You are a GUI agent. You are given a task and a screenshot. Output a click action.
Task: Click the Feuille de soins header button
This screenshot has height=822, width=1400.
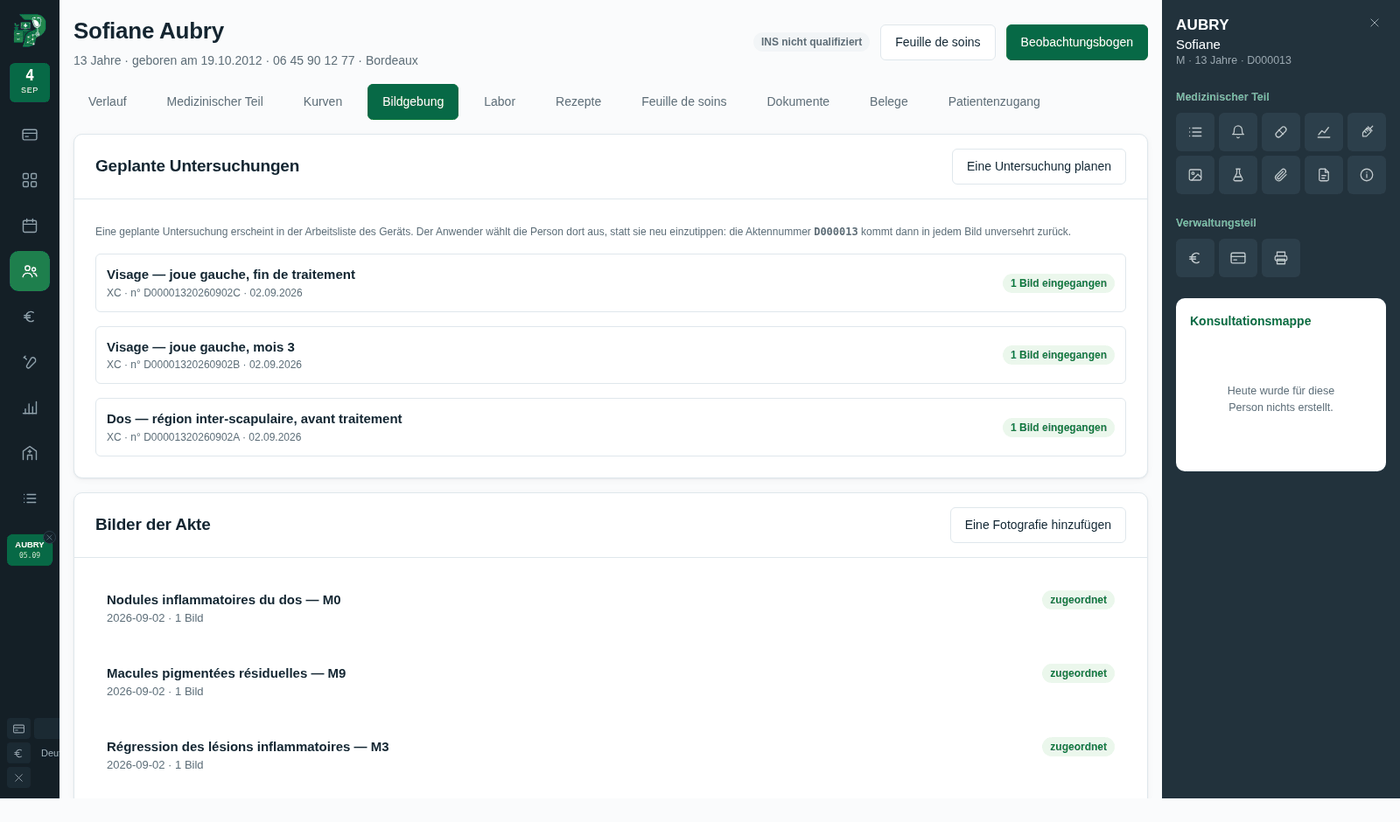point(938,42)
